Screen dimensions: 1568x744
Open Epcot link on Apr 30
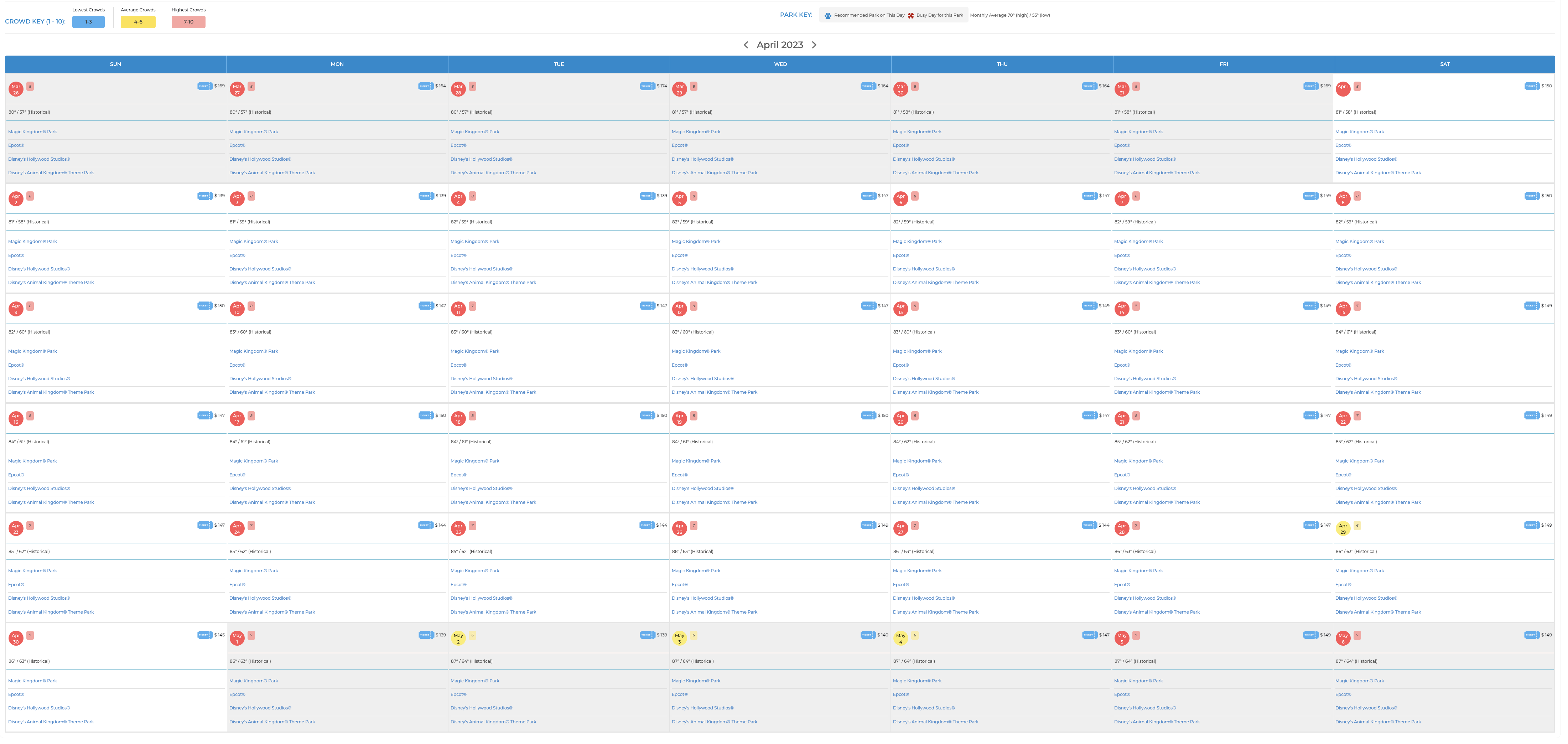16,695
